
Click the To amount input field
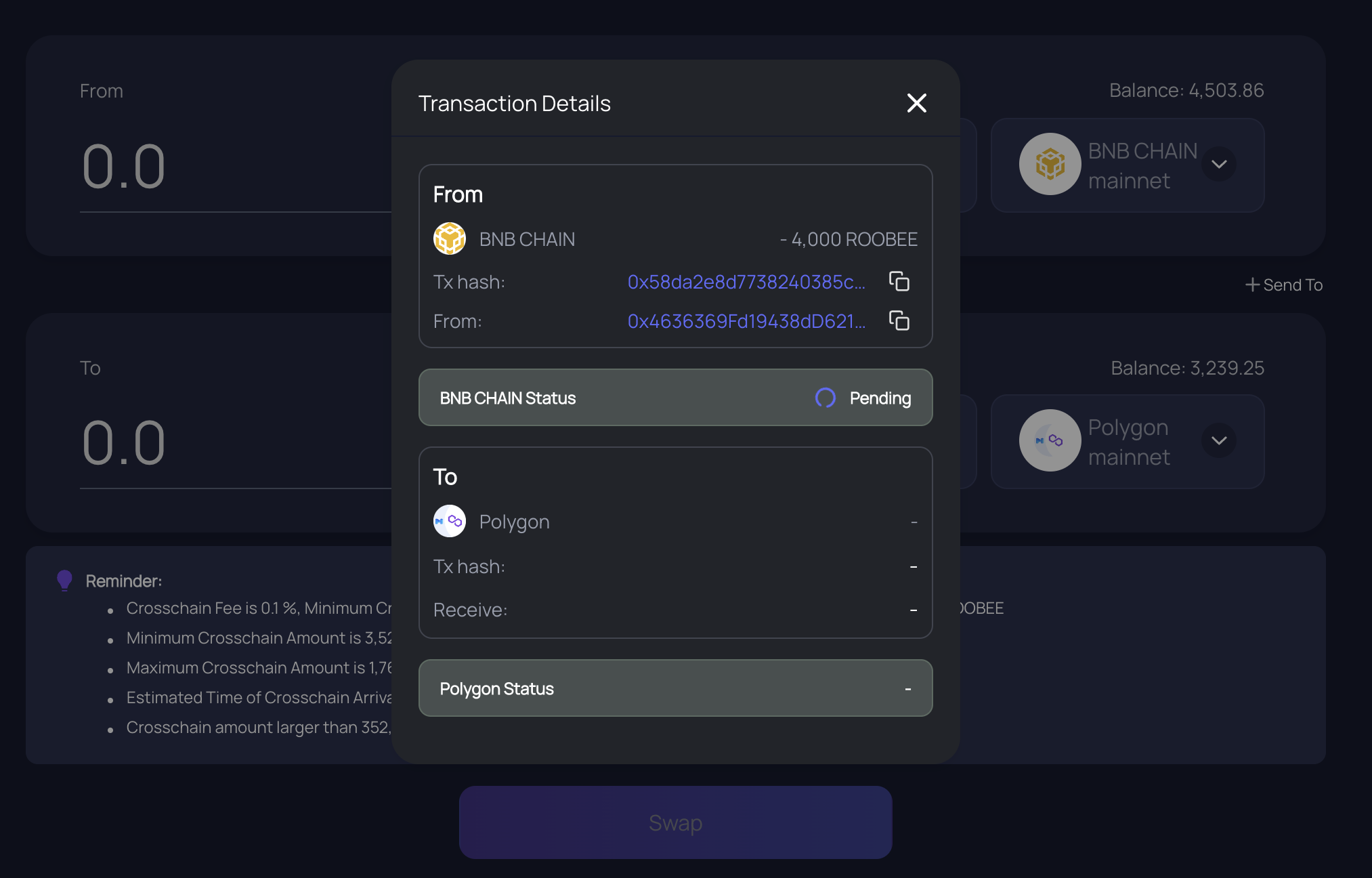(236, 444)
